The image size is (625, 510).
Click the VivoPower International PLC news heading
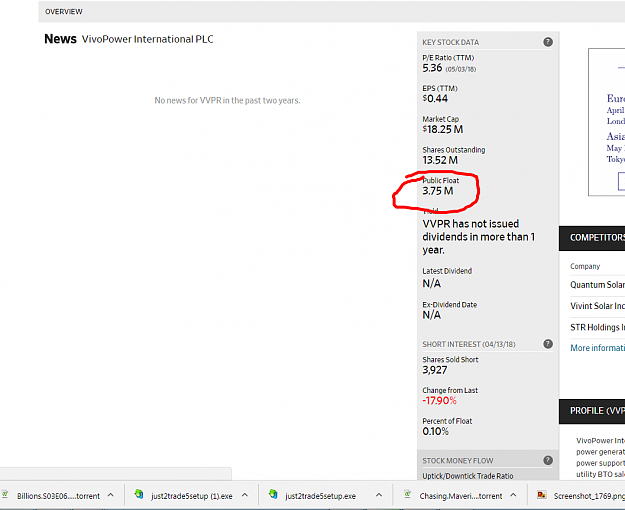point(147,39)
